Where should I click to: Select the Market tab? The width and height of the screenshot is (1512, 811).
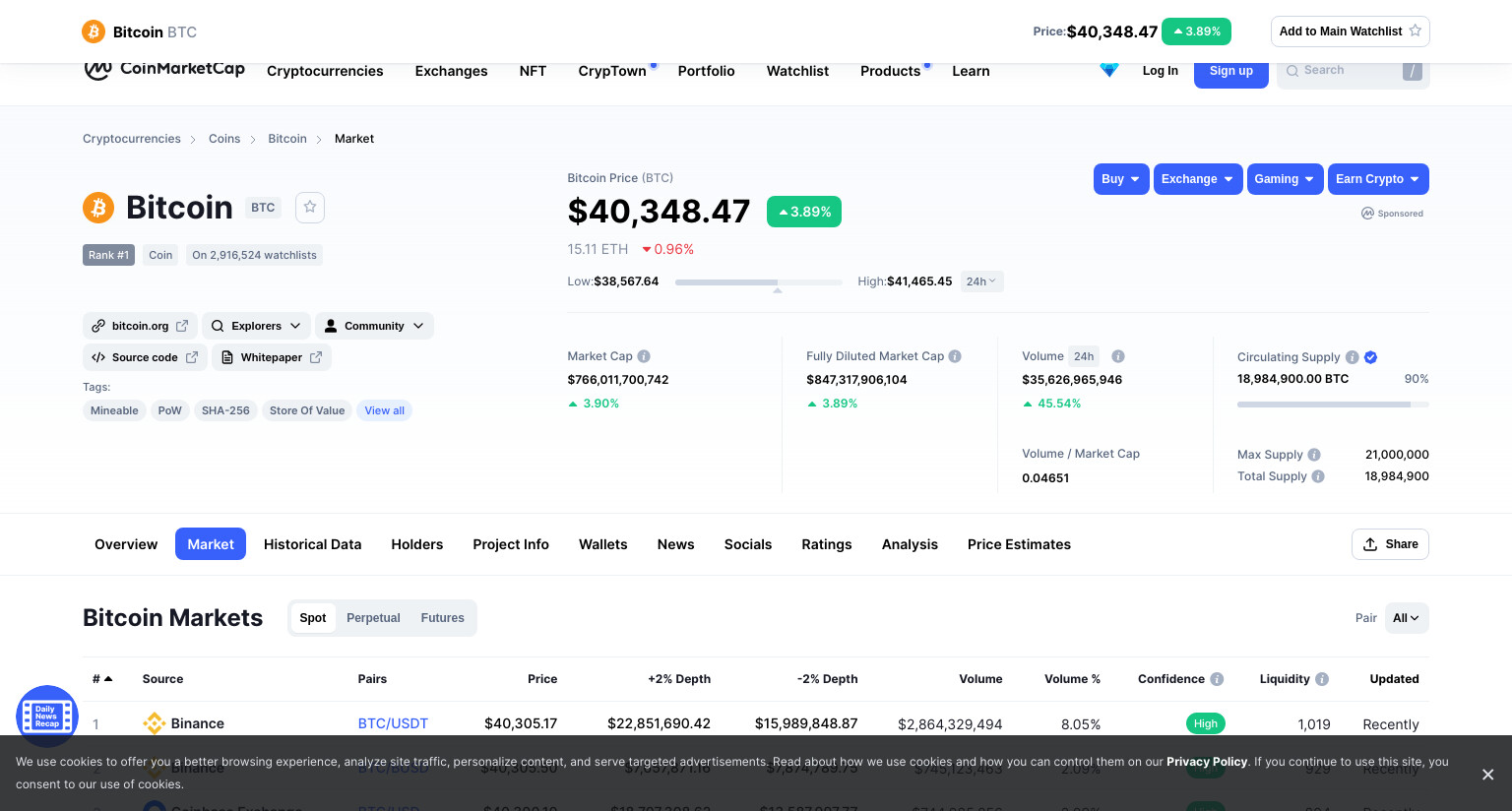211,544
